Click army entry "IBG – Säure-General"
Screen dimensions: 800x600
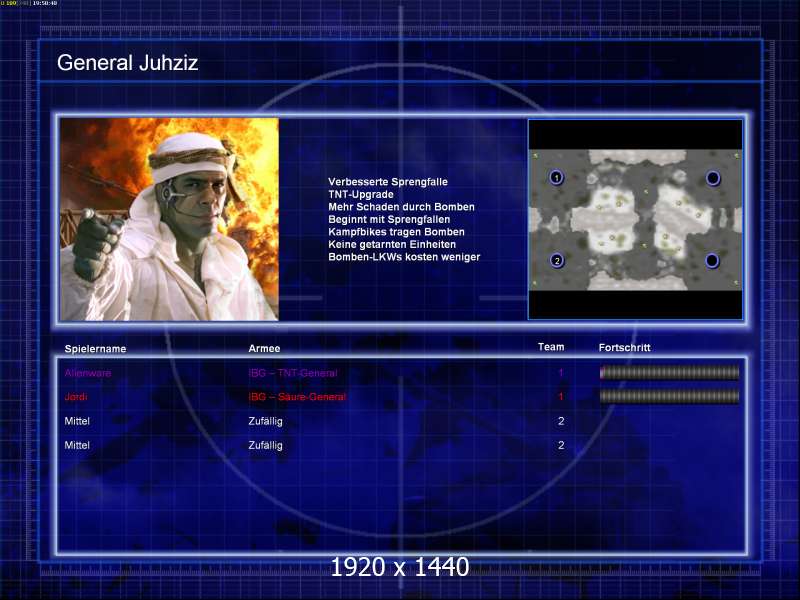click(297, 396)
